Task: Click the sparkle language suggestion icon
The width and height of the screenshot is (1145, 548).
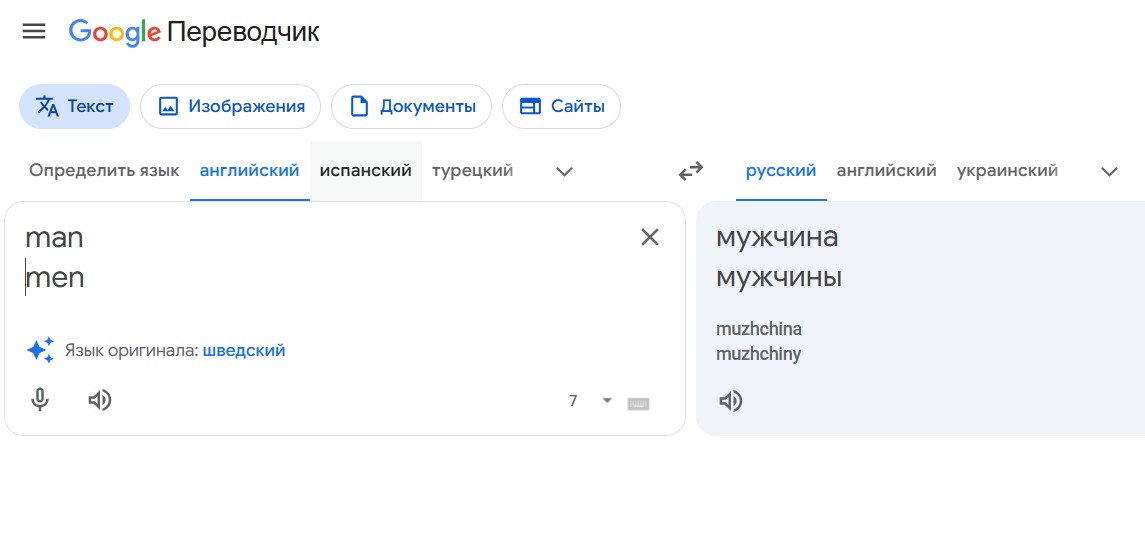Action: click(x=40, y=351)
